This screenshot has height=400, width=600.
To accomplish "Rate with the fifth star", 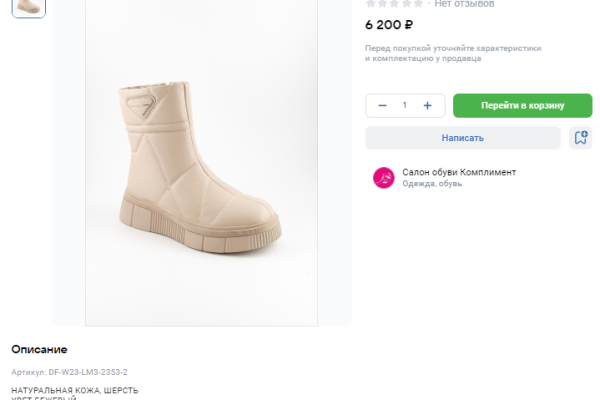I will (x=418, y=4).
